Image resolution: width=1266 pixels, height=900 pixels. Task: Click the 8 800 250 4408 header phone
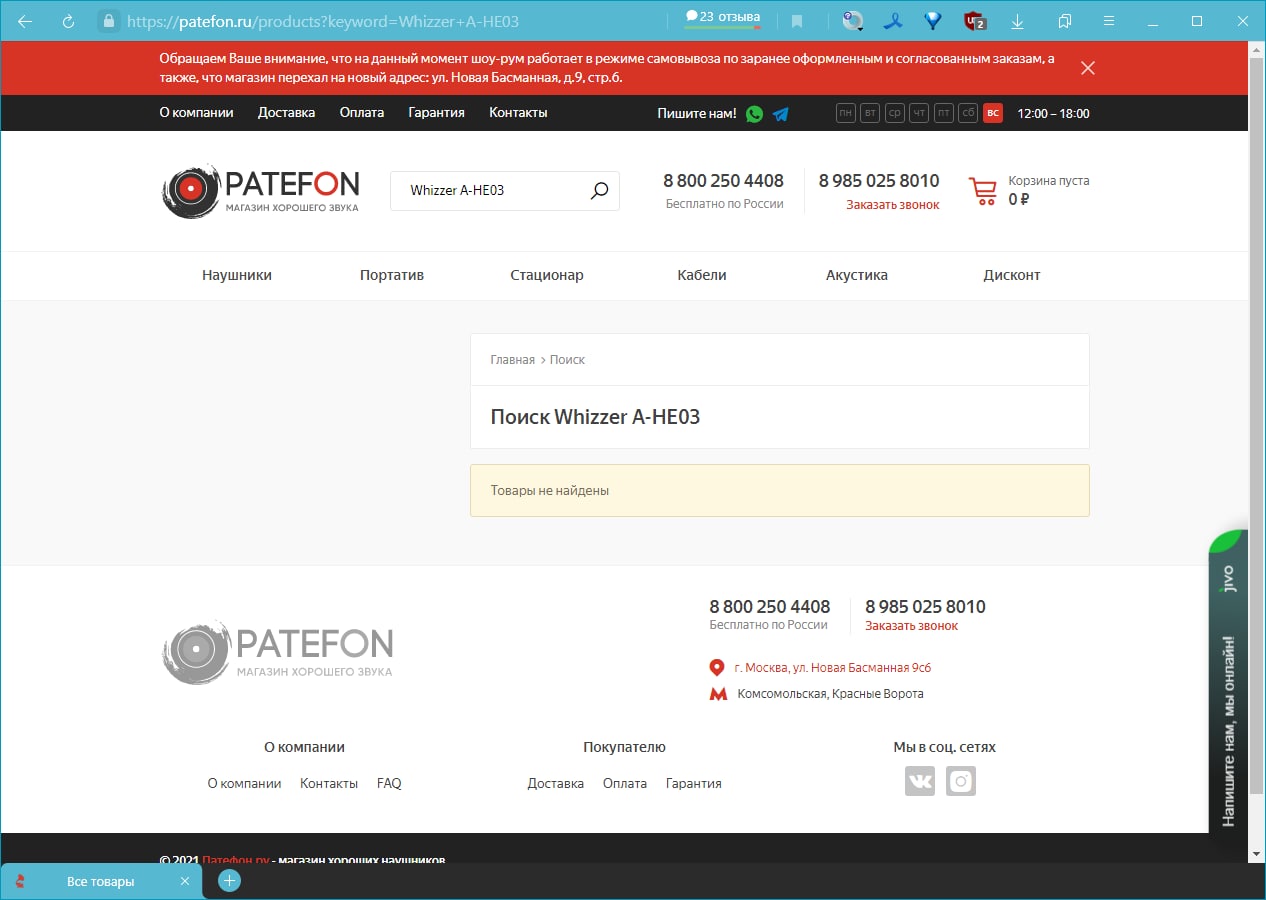coord(723,181)
